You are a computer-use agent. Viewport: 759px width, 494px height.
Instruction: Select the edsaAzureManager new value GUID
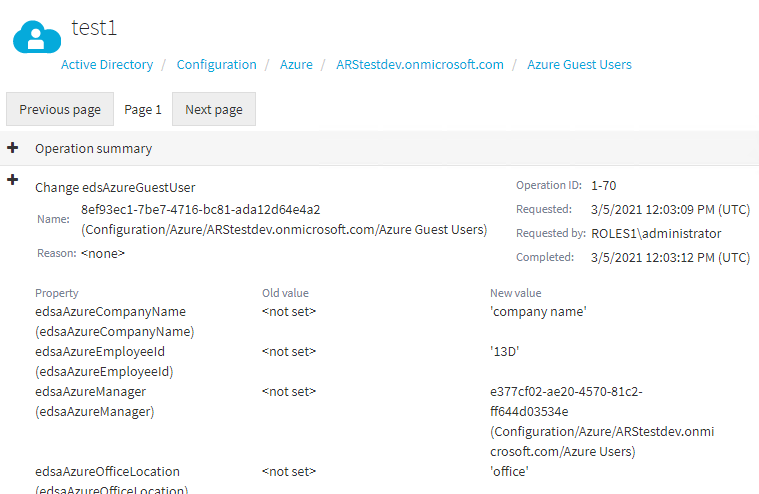tap(566, 402)
